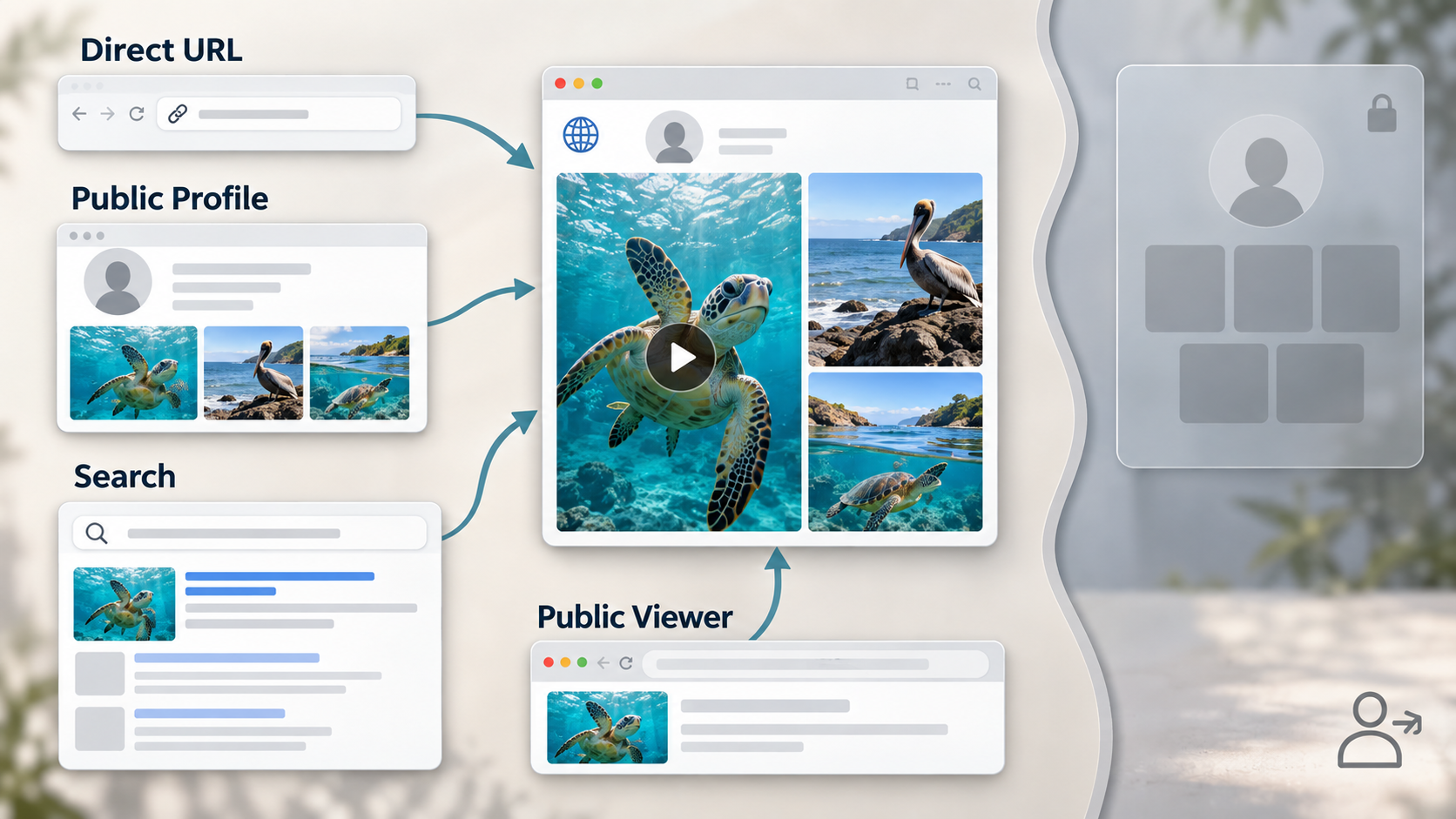Click the search input field
Viewport: 1456px width, 819px height.
250,533
